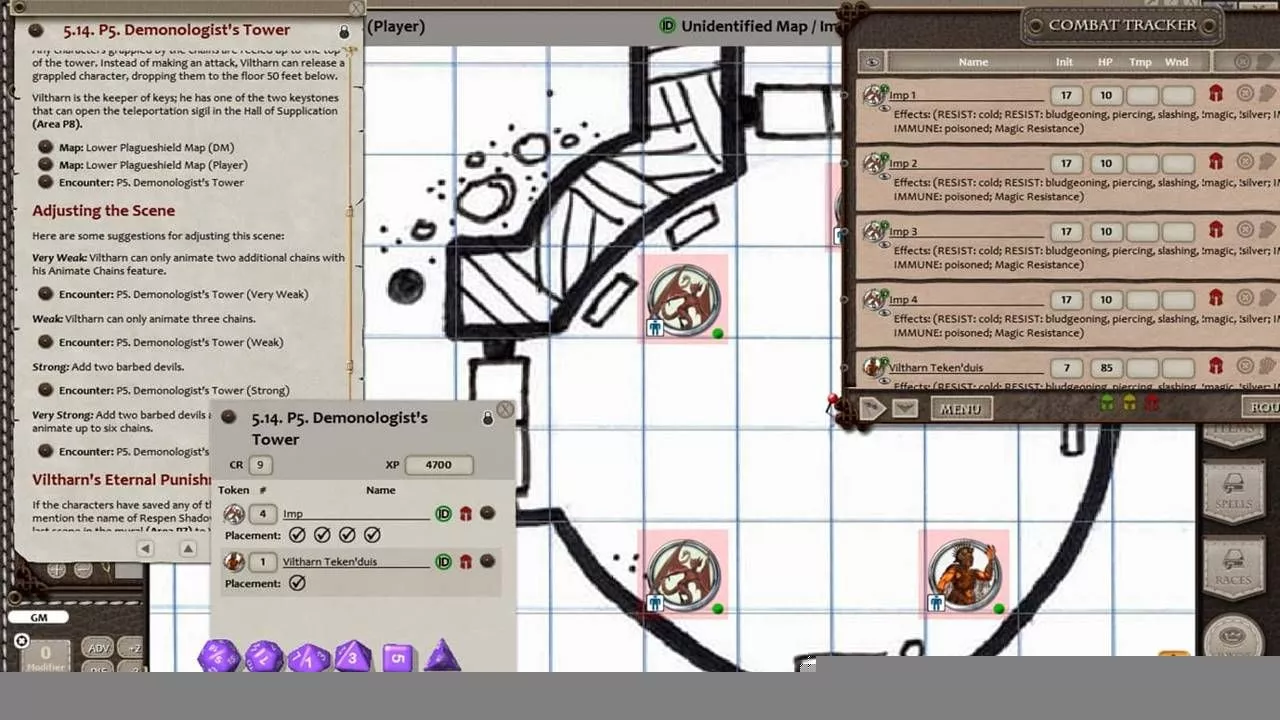
Task: Toggle the ID icon for the Viltharn Teken'duis entry
Action: (x=443, y=562)
